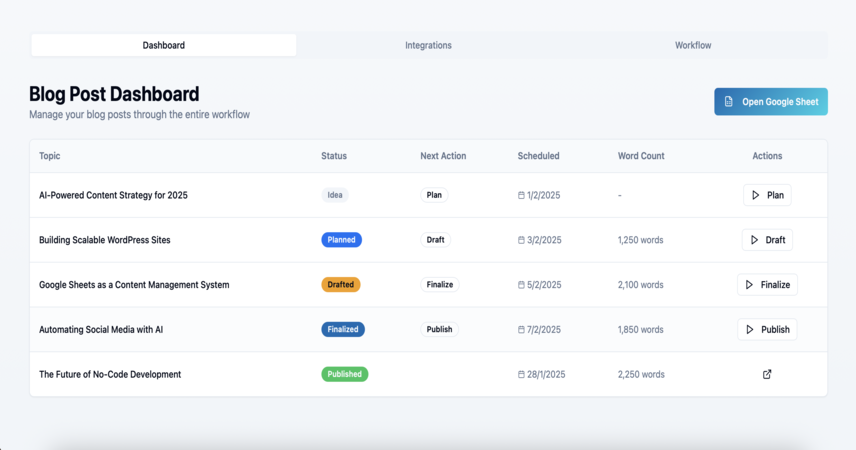Viewport: 856px width, 450px height.
Task: Switch to the Workflow tab
Action: (693, 45)
